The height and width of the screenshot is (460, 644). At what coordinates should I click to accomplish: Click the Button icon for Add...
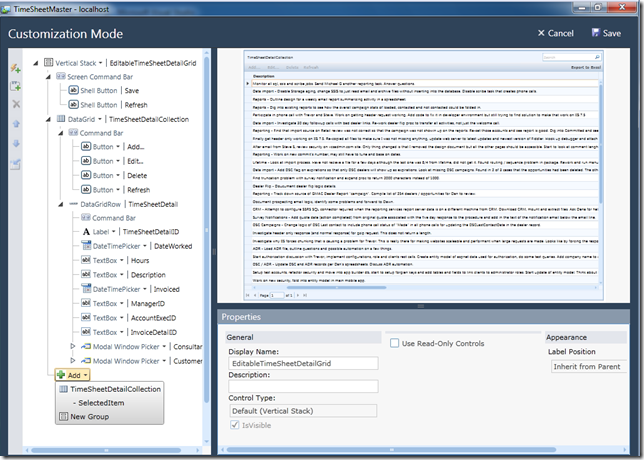(85, 146)
